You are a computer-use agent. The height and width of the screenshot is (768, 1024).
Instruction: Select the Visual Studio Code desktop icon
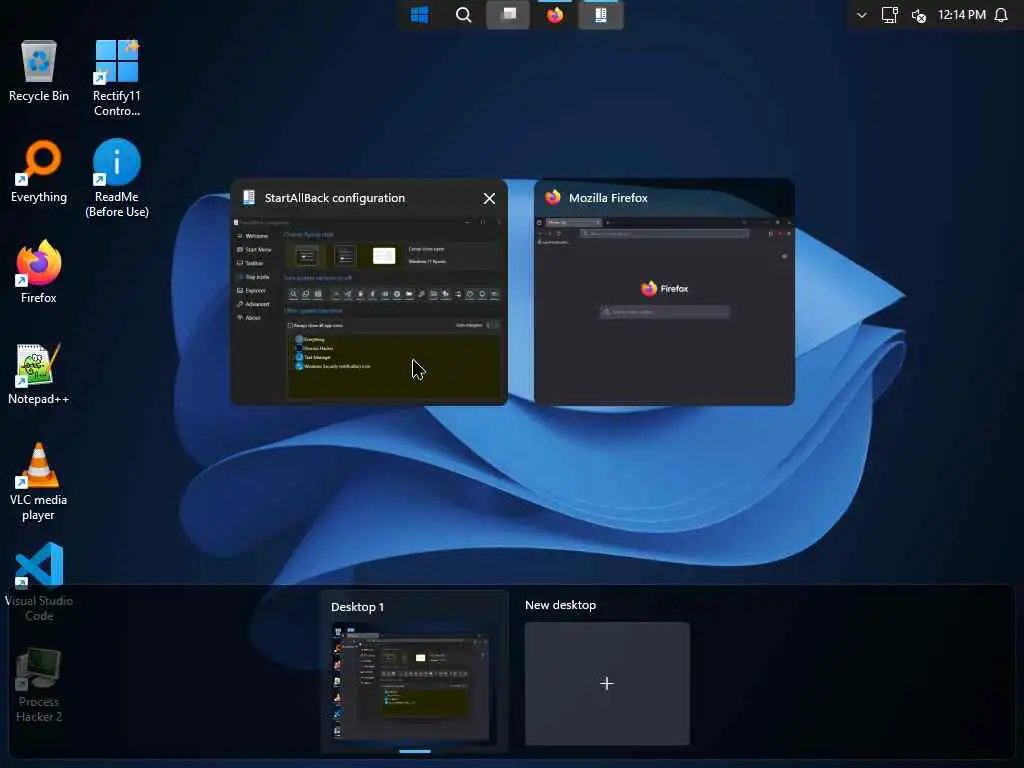(x=39, y=581)
